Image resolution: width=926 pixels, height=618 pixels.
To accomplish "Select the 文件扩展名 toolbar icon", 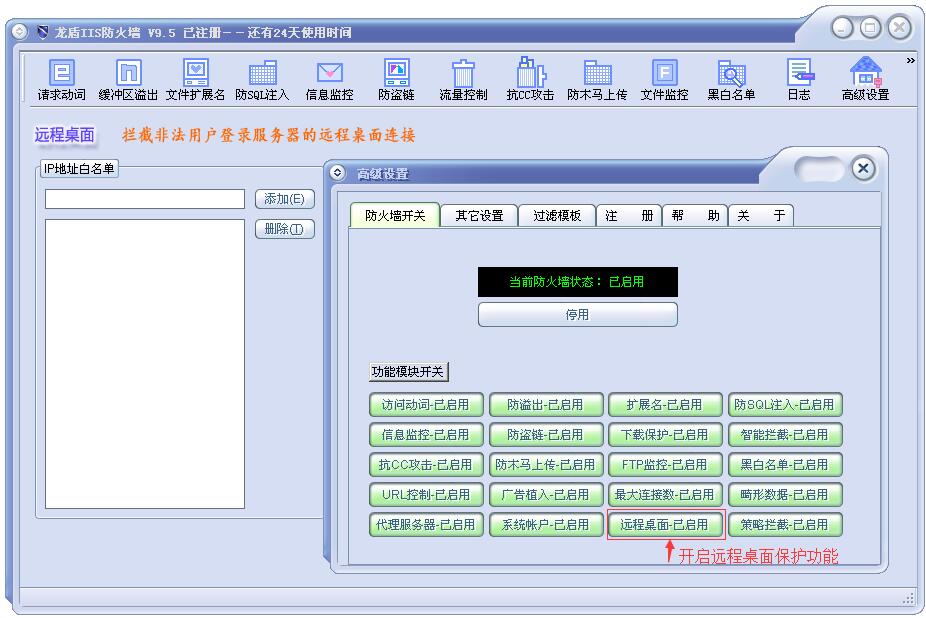I will 195,80.
